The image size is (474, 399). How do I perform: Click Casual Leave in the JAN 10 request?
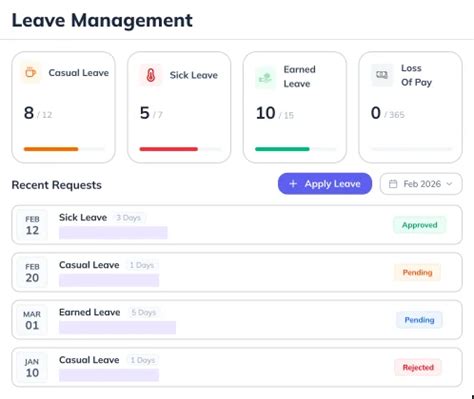[89, 360]
